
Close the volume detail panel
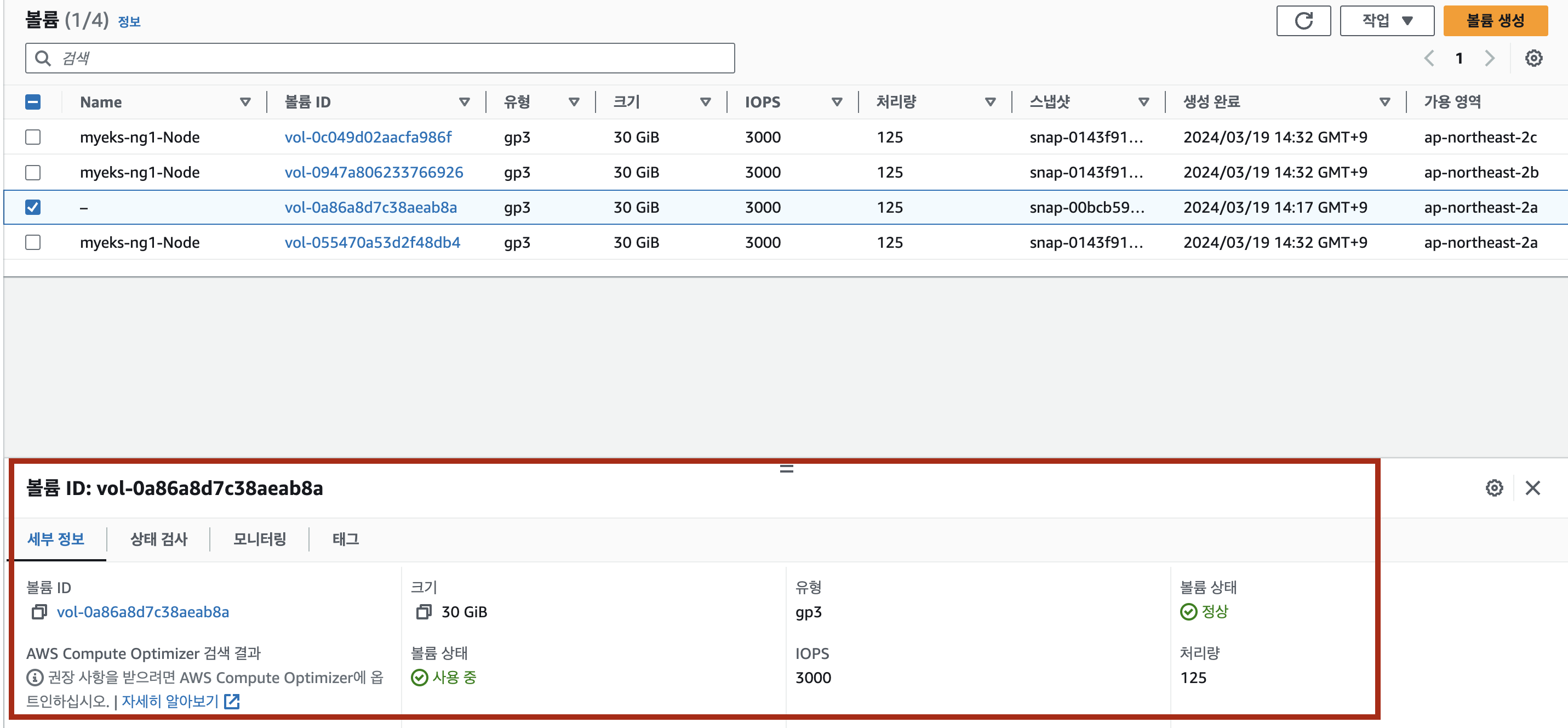[1532, 488]
